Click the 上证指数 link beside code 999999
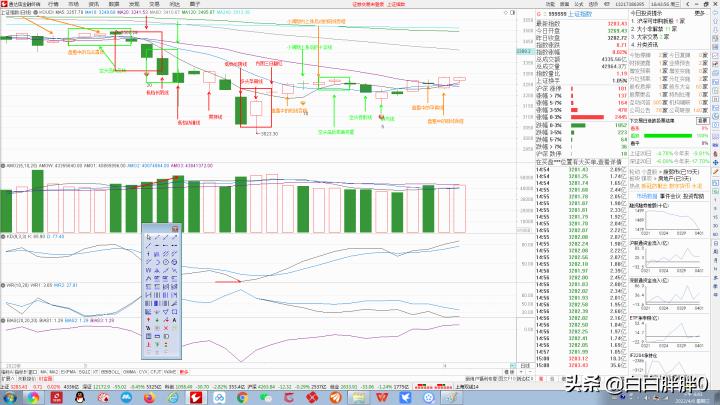Image resolution: width=720 pixels, height=405 pixels. 580,14
